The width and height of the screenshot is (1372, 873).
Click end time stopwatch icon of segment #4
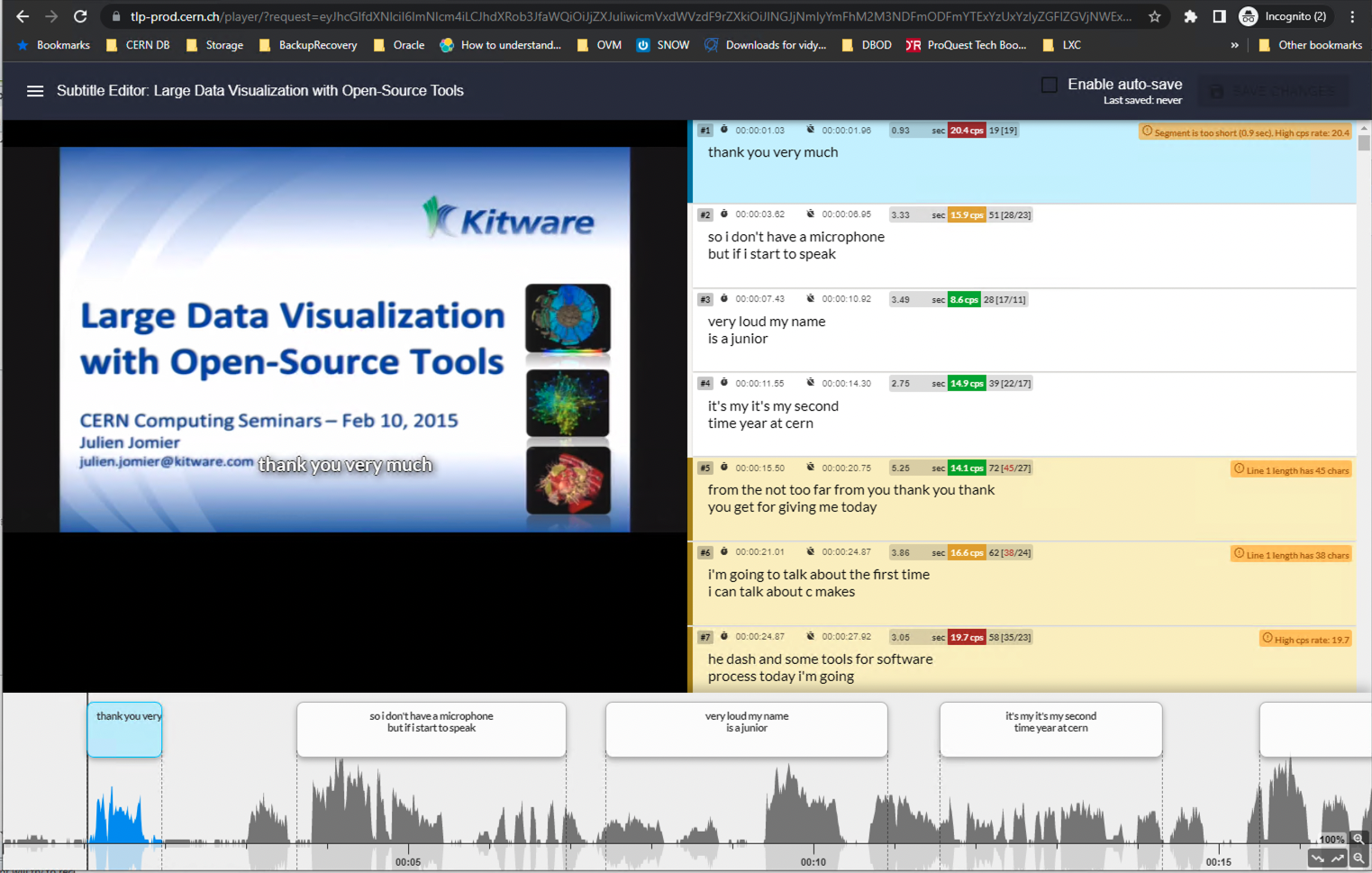811,383
